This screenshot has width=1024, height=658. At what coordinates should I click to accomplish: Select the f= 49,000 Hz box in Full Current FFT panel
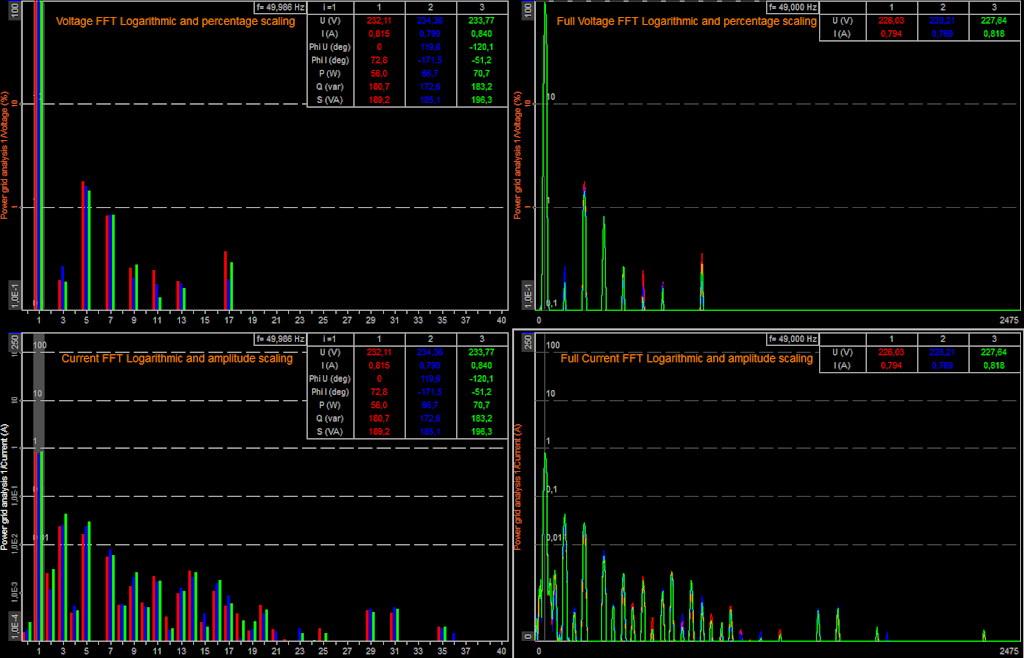[793, 339]
